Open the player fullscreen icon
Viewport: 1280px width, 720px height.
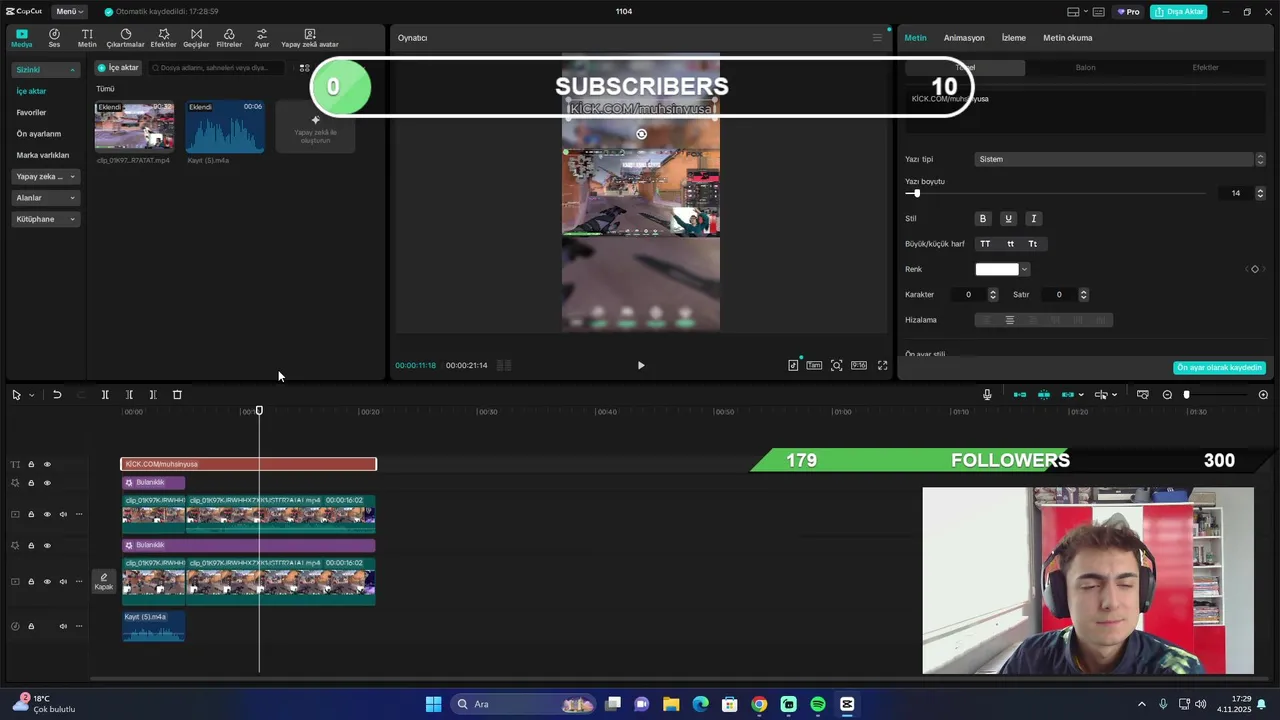[x=882, y=365]
